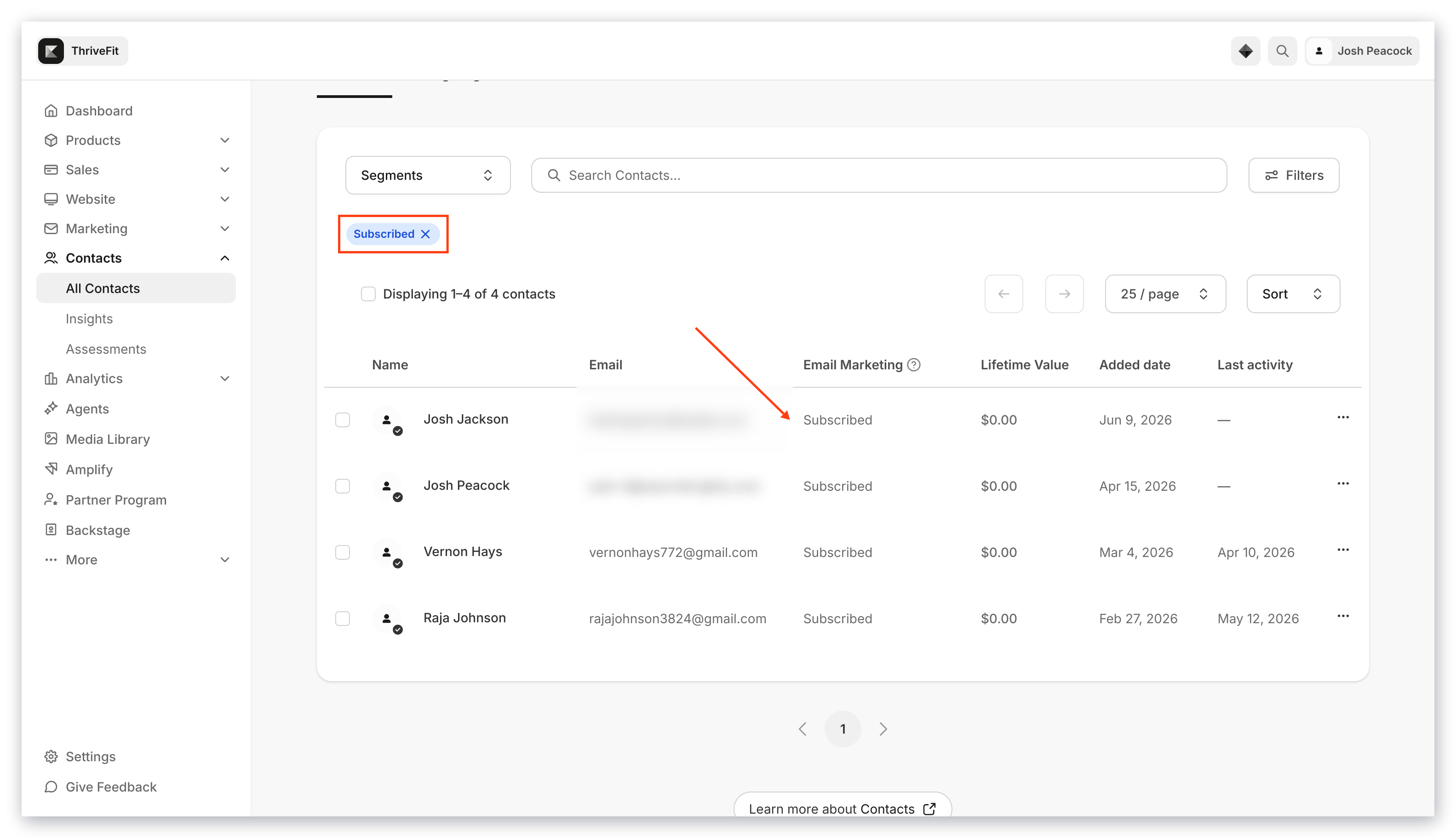Image resolution: width=1456 pixels, height=838 pixels.
Task: Open the Segments dropdown
Action: click(x=427, y=175)
